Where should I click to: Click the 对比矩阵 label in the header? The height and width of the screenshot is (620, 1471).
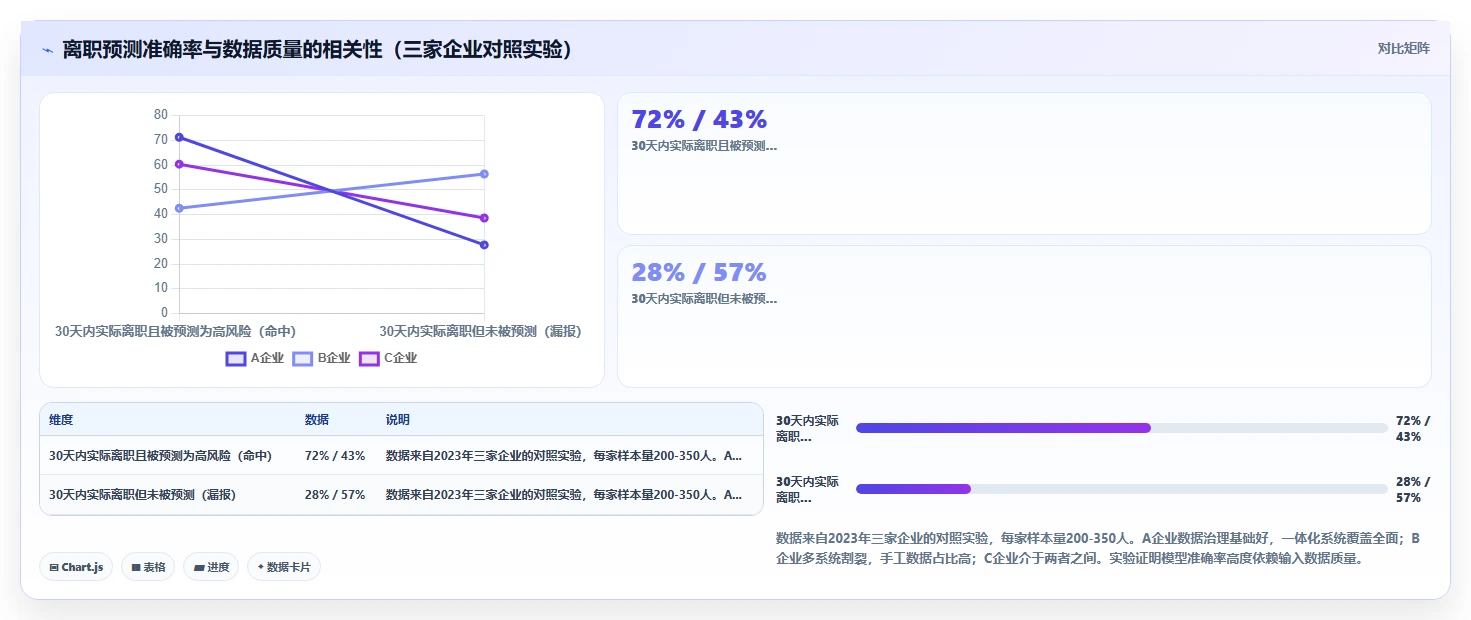[x=1404, y=48]
